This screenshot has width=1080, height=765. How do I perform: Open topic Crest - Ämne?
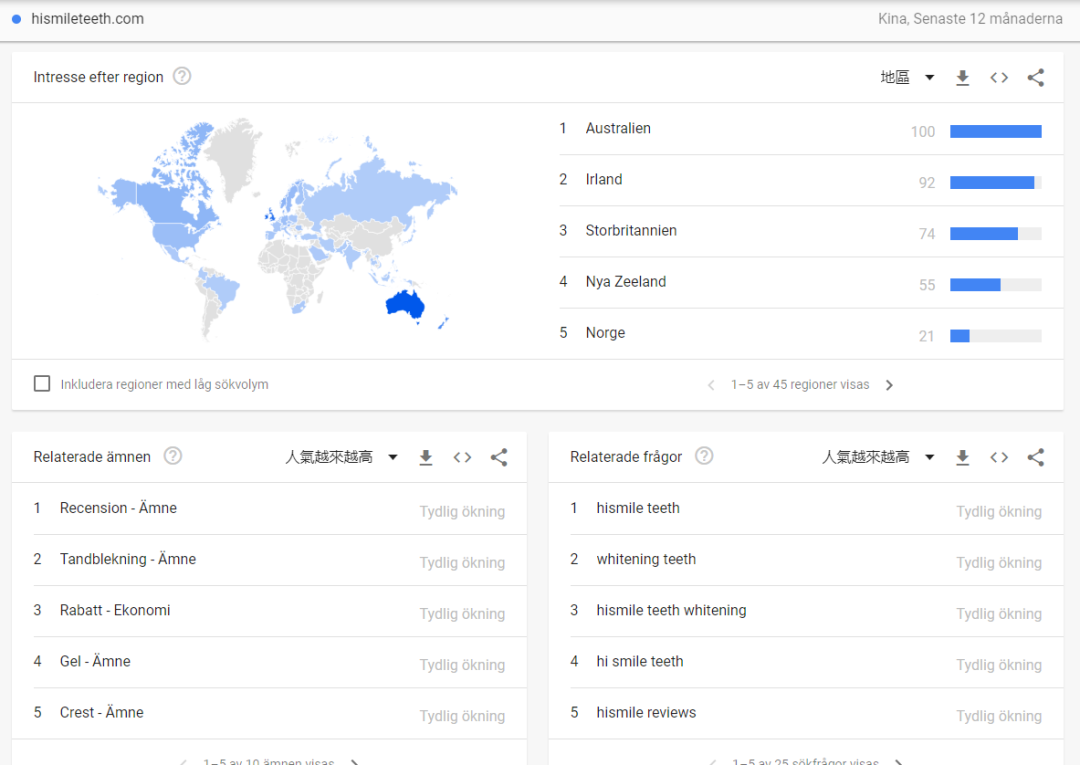coord(101,712)
